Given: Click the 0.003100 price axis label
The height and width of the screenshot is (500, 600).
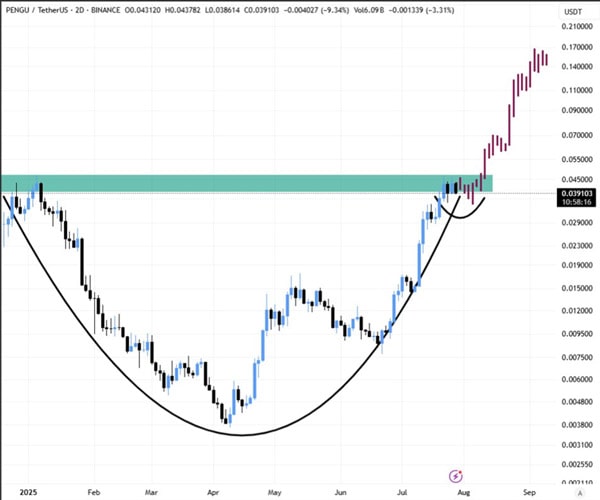Looking at the screenshot, I should point(577,445).
